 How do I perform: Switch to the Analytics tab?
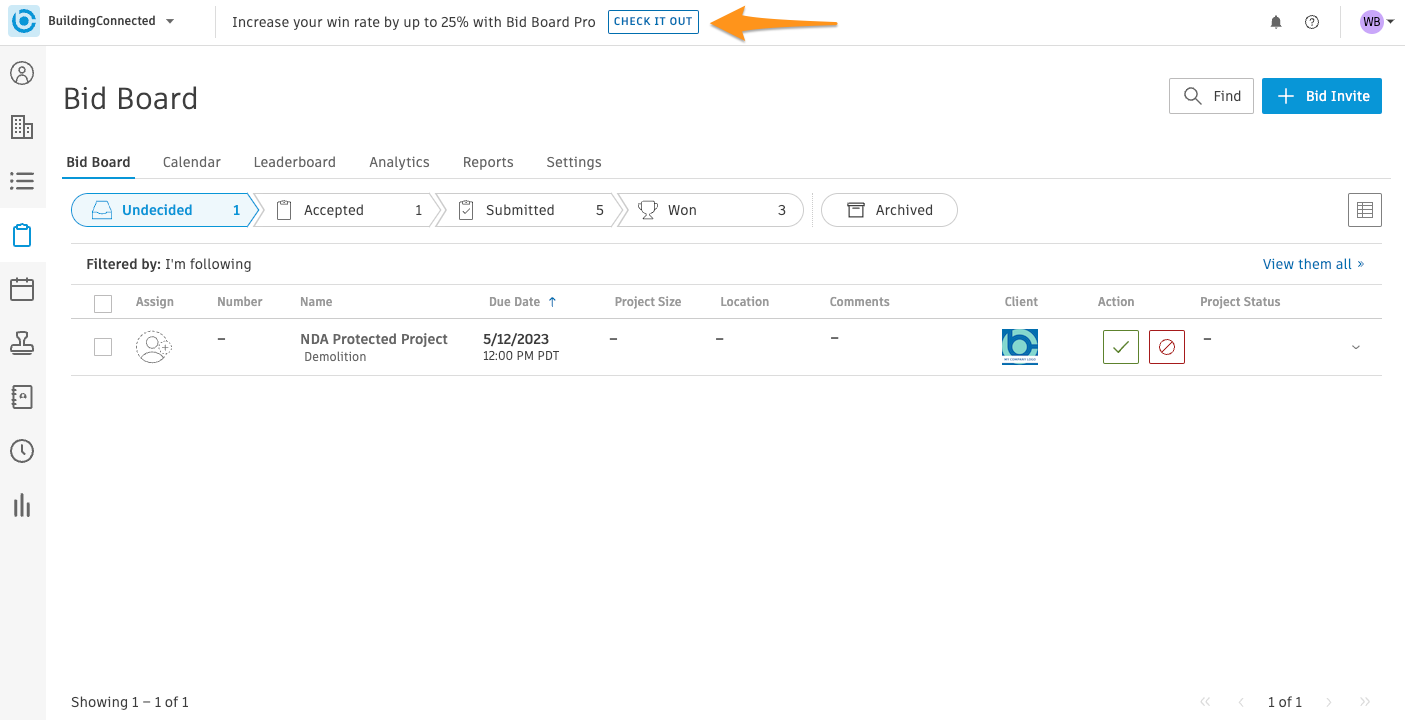tap(399, 162)
